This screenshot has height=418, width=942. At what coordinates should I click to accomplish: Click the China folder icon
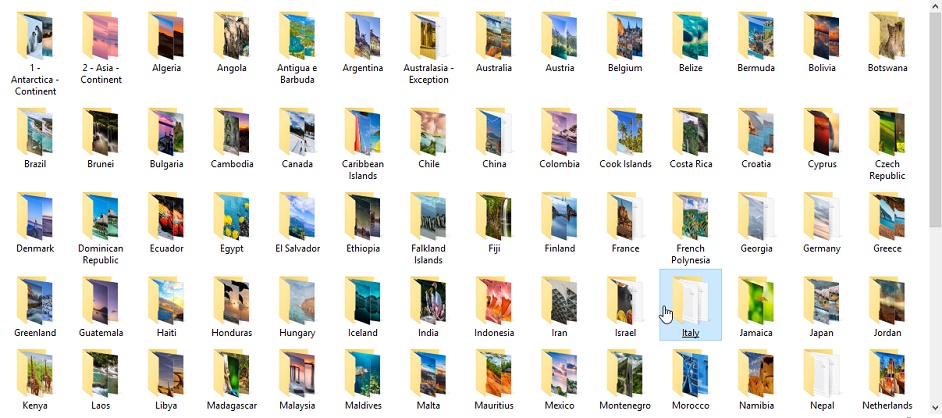point(494,132)
